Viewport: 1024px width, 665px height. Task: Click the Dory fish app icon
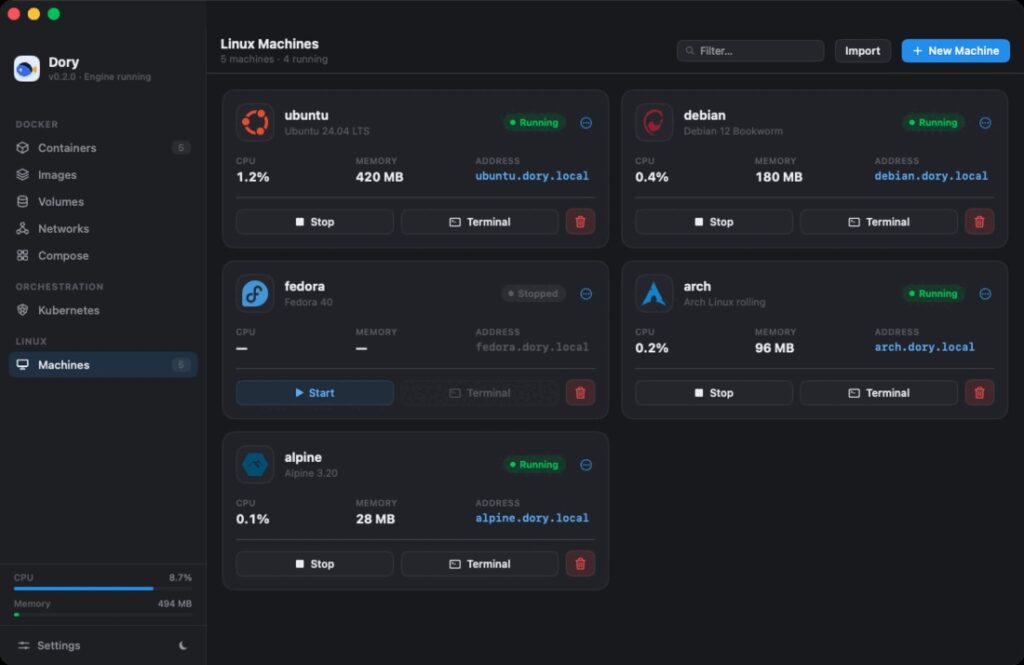tap(27, 69)
